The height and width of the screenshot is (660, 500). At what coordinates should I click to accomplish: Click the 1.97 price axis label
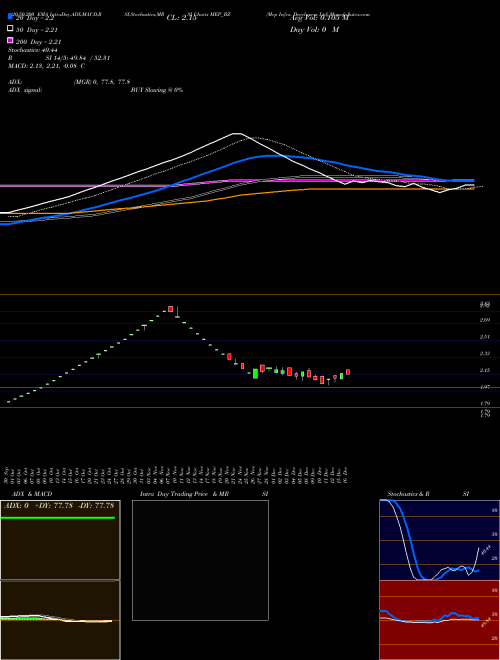485,387
